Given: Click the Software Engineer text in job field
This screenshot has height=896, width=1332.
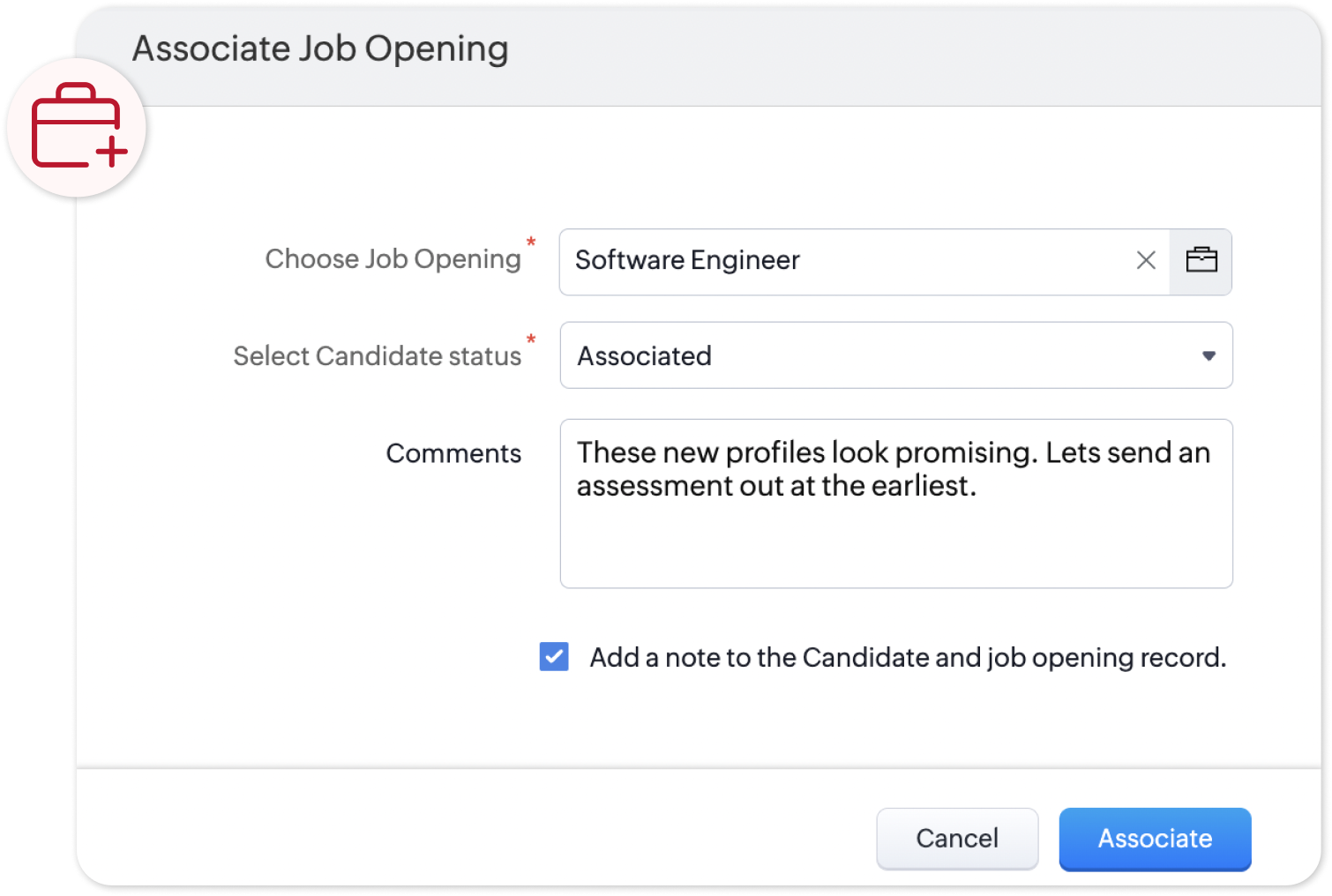Looking at the screenshot, I should point(687,260).
